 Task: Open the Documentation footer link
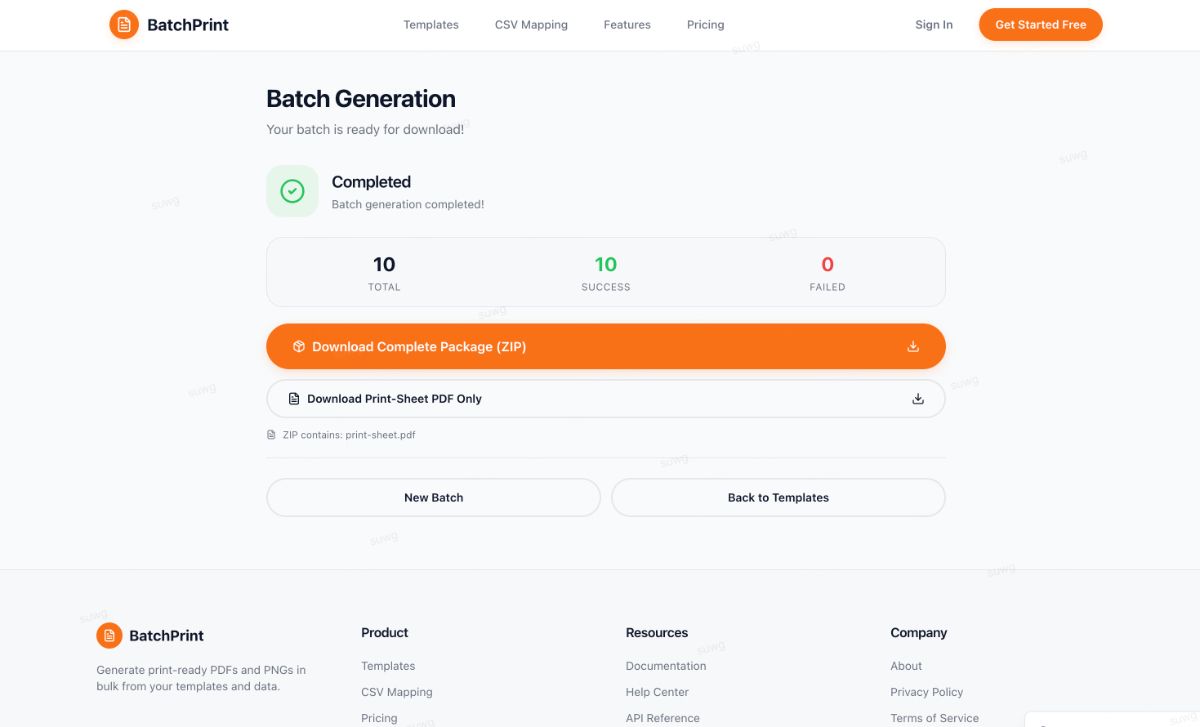tap(666, 665)
